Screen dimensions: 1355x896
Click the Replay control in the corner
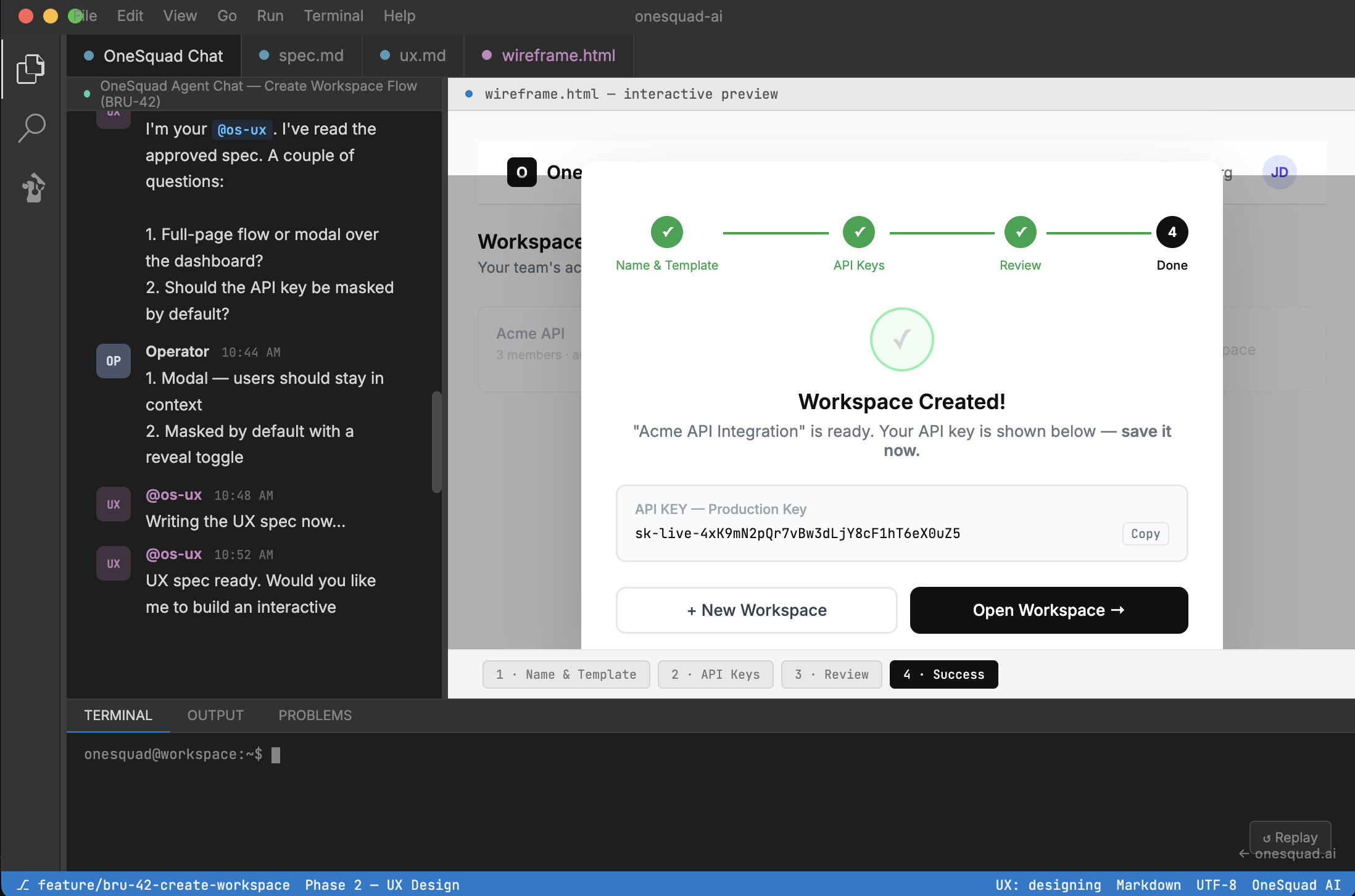tap(1290, 837)
